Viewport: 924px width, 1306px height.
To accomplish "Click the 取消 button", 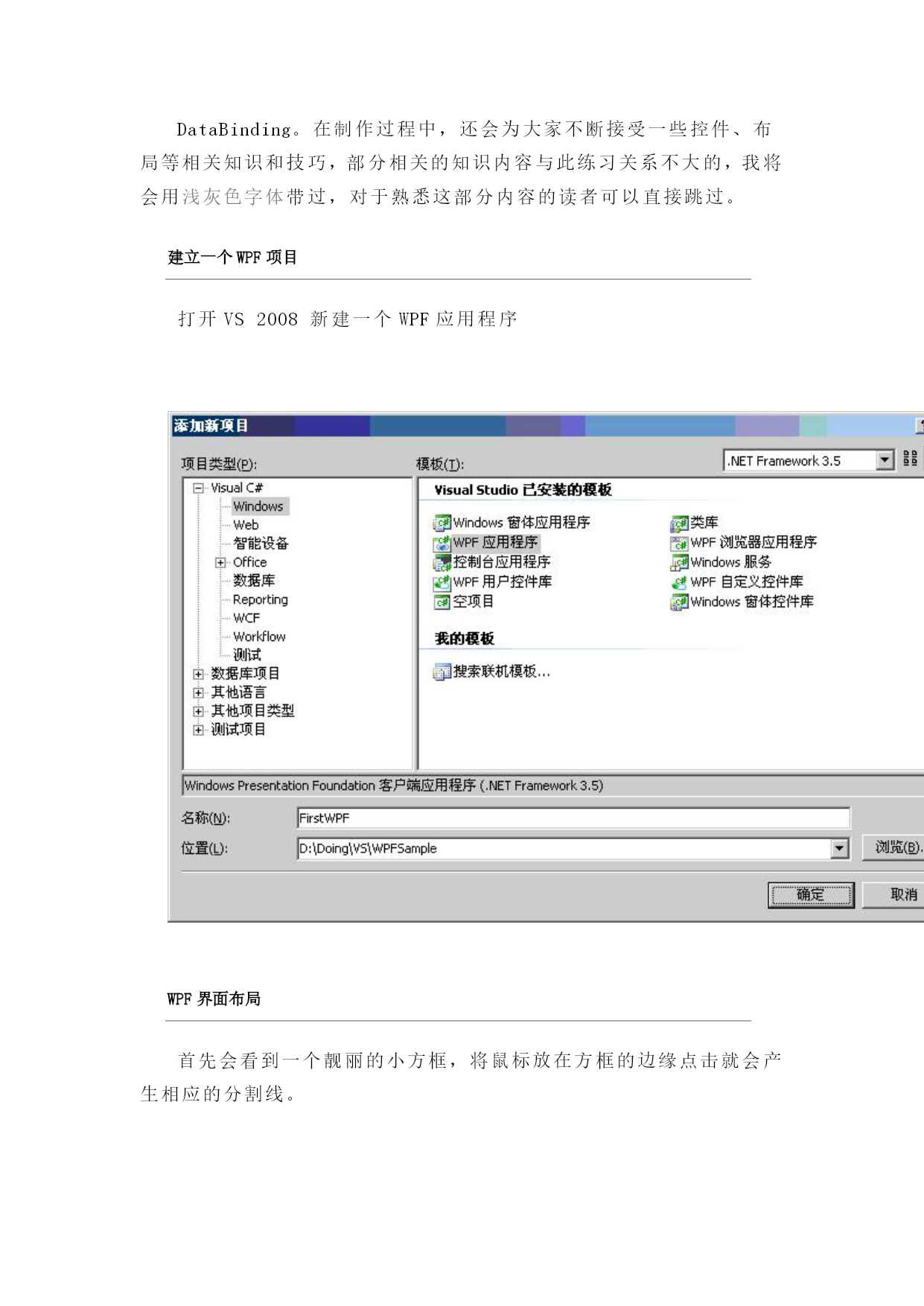I will [x=893, y=895].
